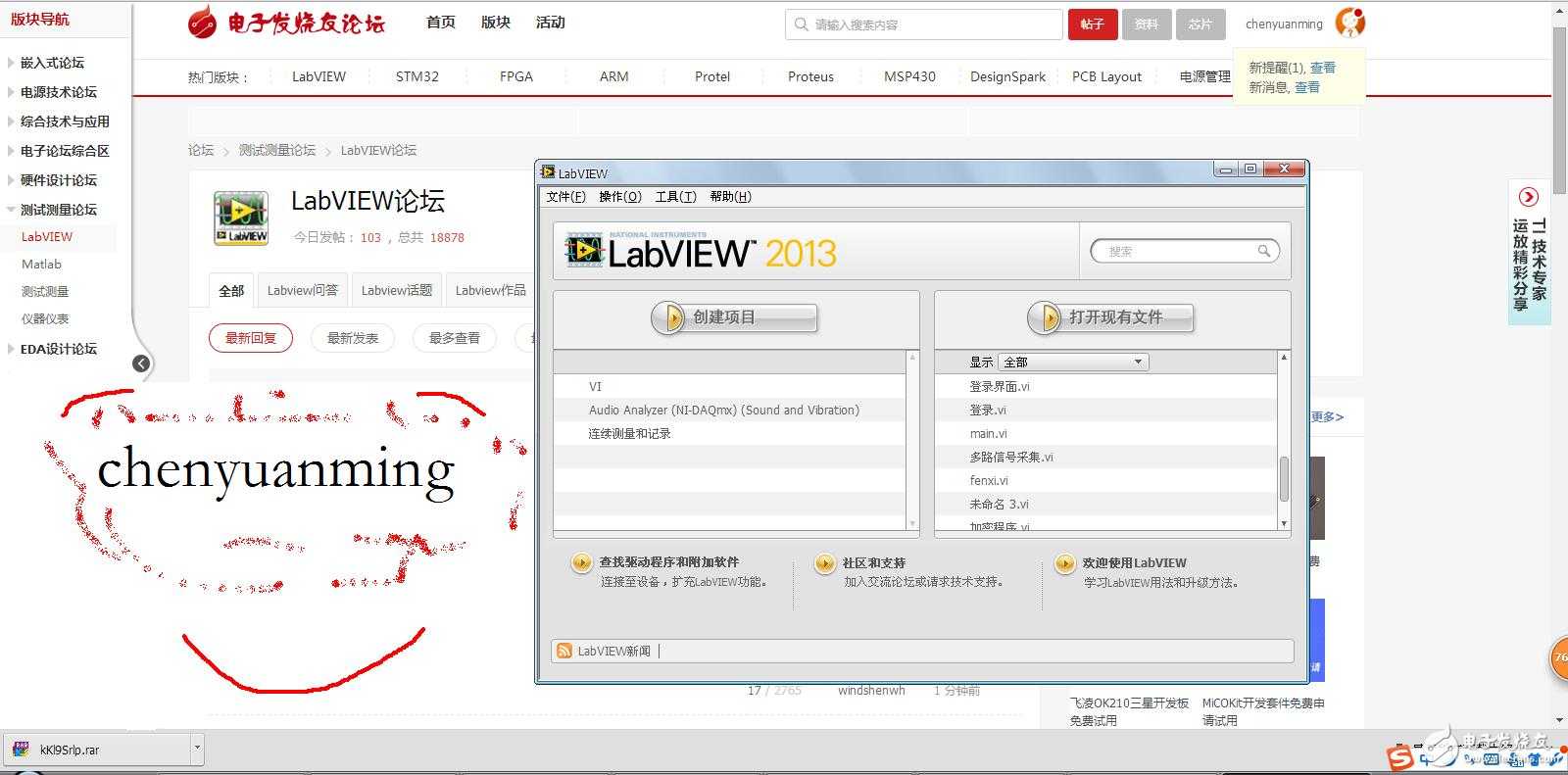Select the 最新发表 filter button

click(353, 338)
